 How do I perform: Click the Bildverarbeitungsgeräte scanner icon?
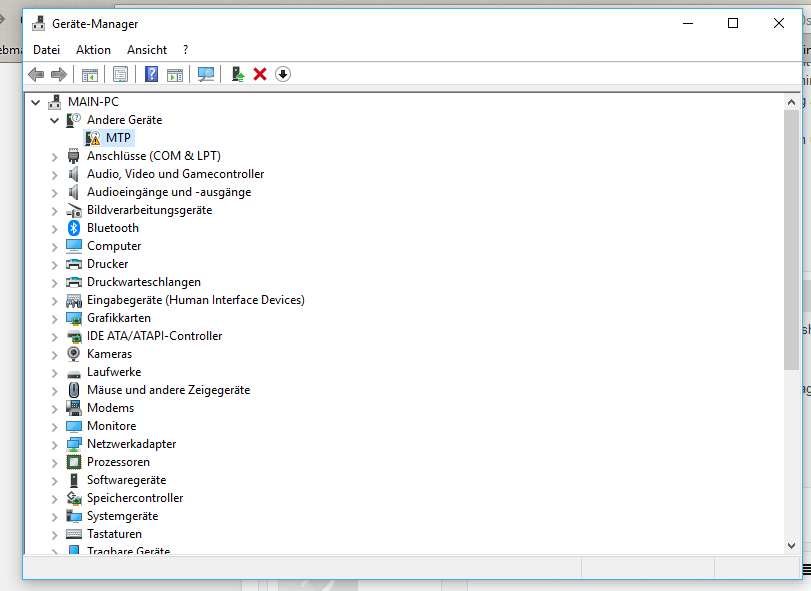tap(74, 210)
